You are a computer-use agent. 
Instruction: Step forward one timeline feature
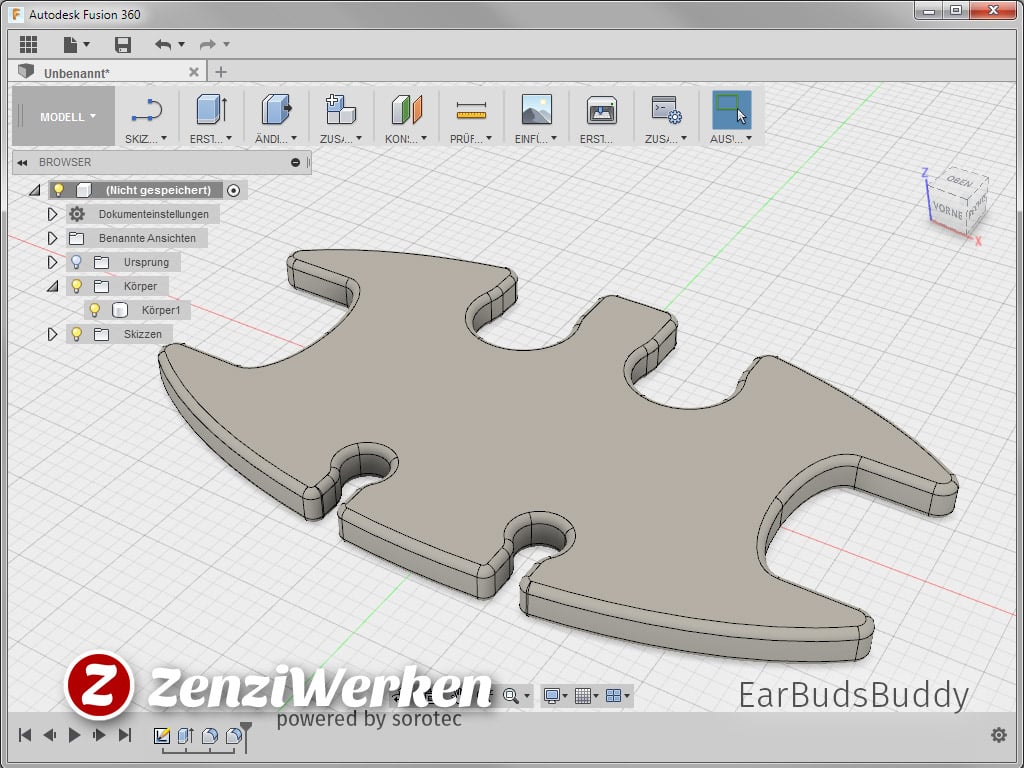coord(99,735)
